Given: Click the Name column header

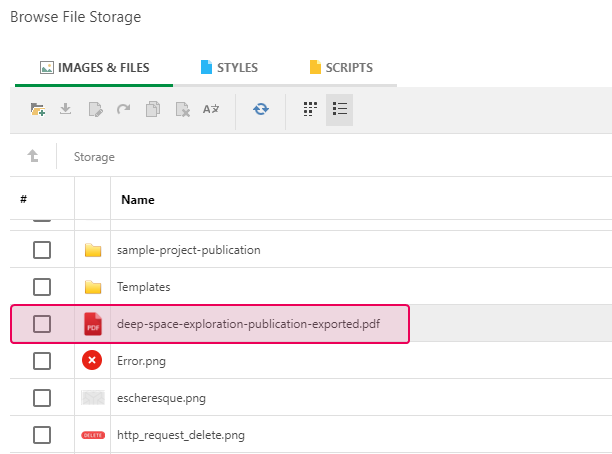Looking at the screenshot, I should [138, 200].
